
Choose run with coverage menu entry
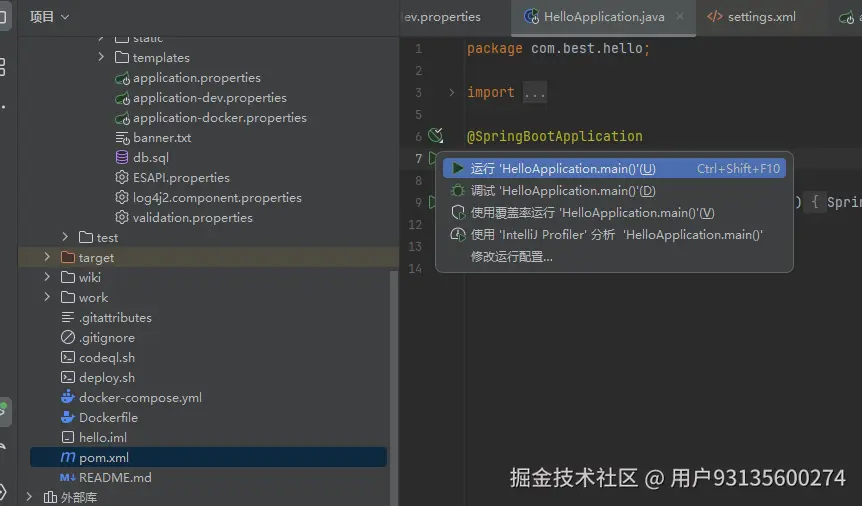click(614, 212)
